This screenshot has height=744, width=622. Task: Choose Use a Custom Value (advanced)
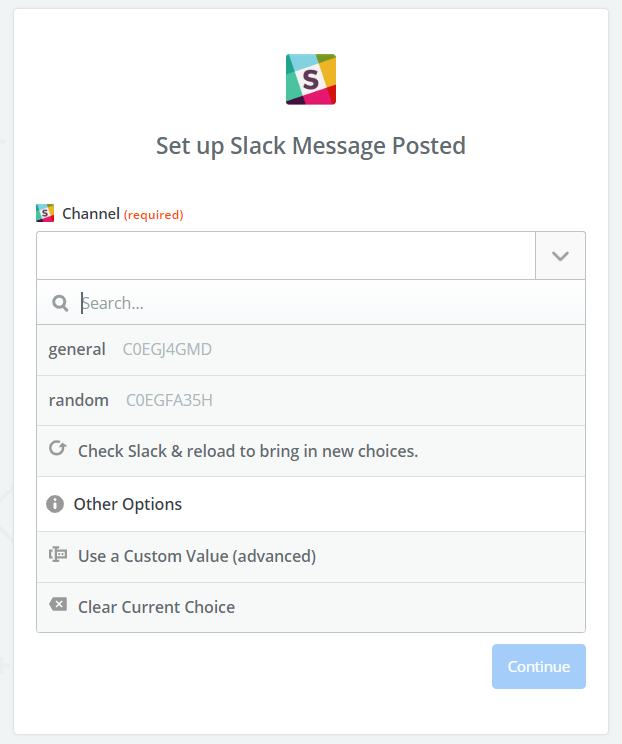click(197, 556)
